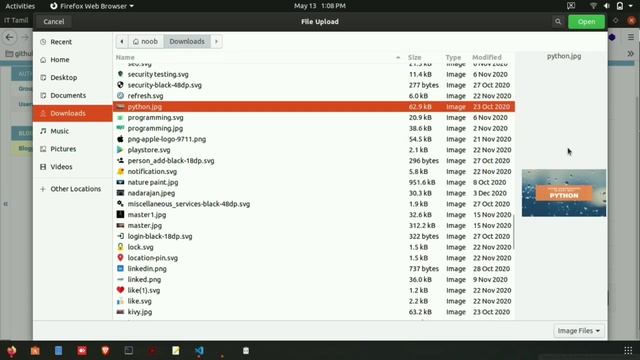Select notification.svg file
Image resolution: width=640 pixels, height=360 pixels.
pos(313,171)
